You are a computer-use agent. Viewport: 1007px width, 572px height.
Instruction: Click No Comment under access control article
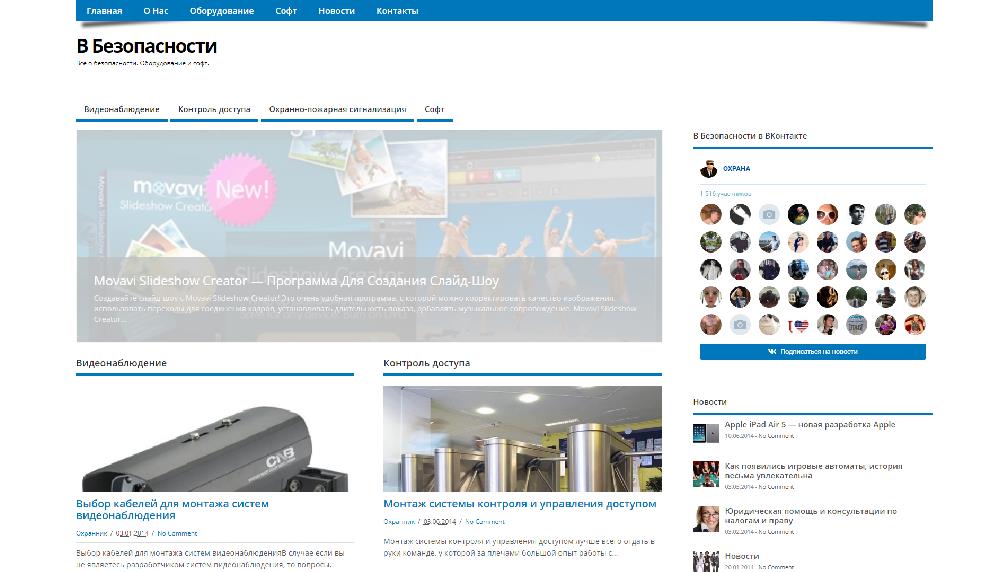tap(485, 522)
